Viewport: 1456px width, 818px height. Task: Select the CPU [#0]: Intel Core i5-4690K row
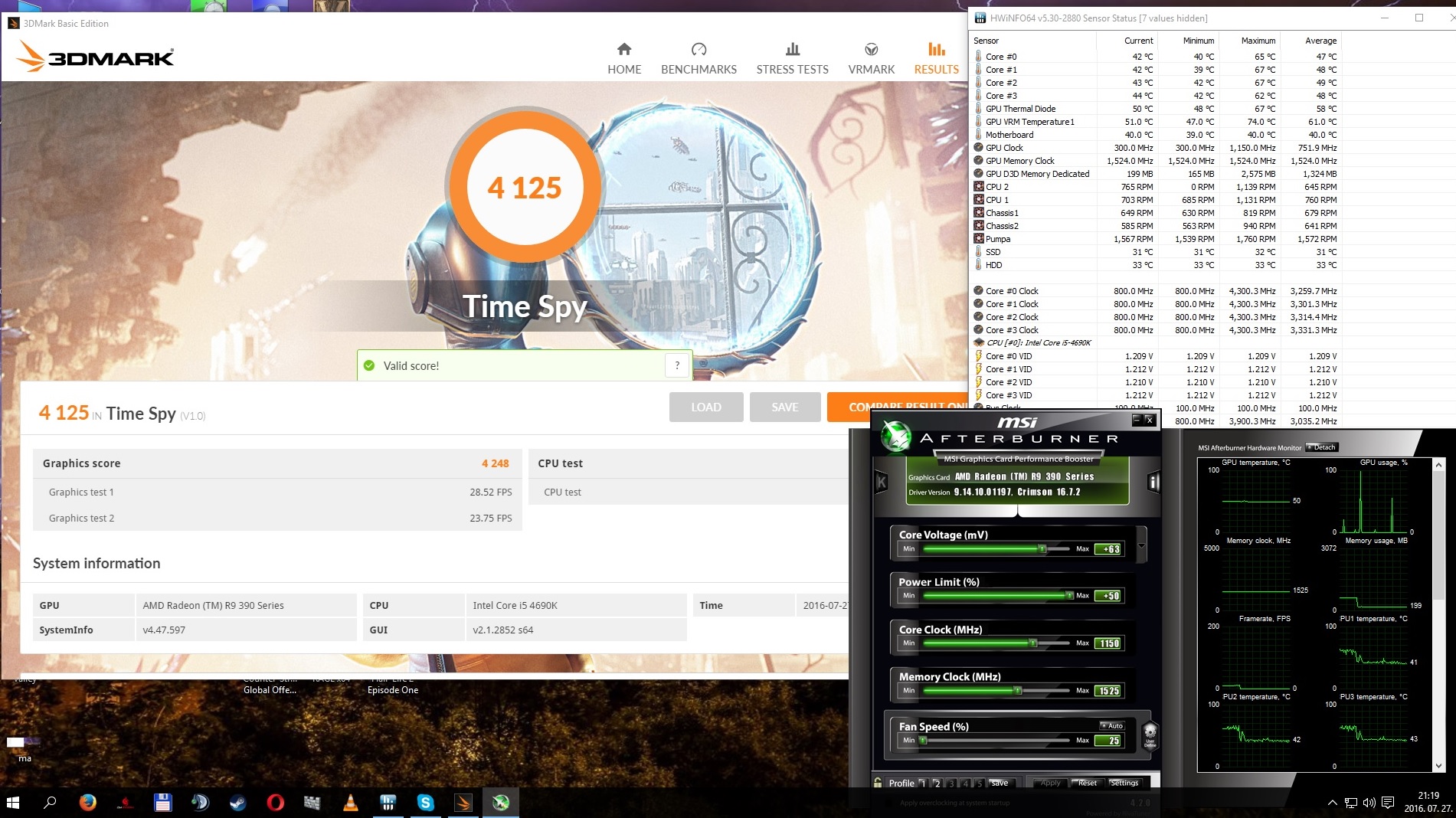tap(1157, 342)
